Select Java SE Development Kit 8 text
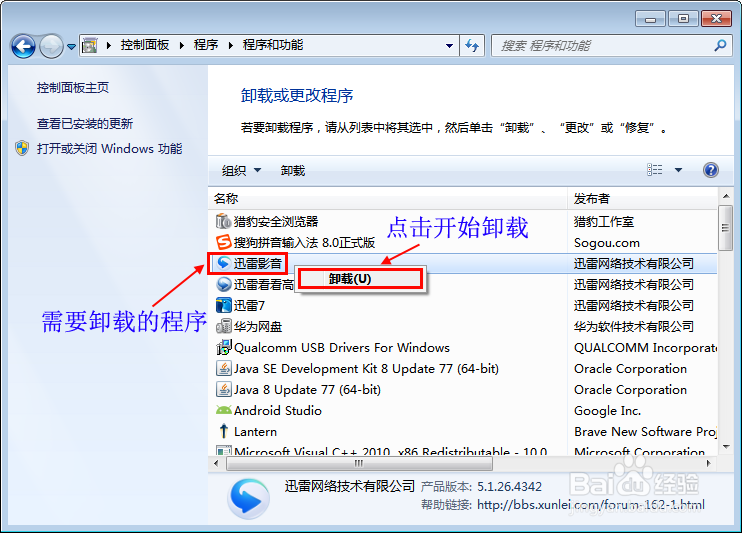 366,369
